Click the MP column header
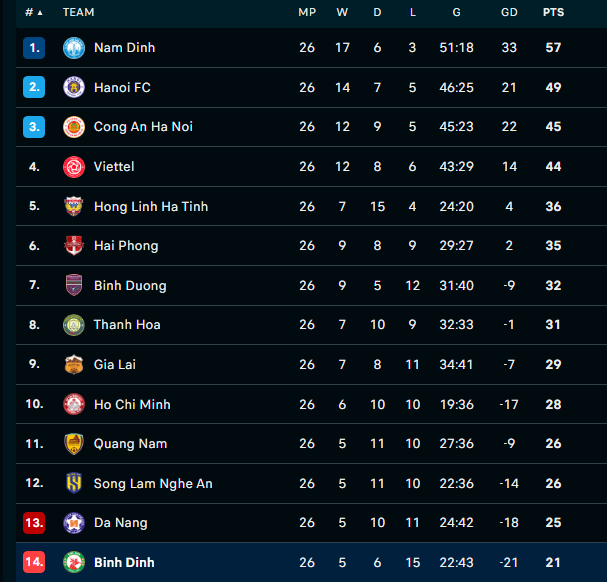The width and height of the screenshot is (607, 582). tap(307, 12)
